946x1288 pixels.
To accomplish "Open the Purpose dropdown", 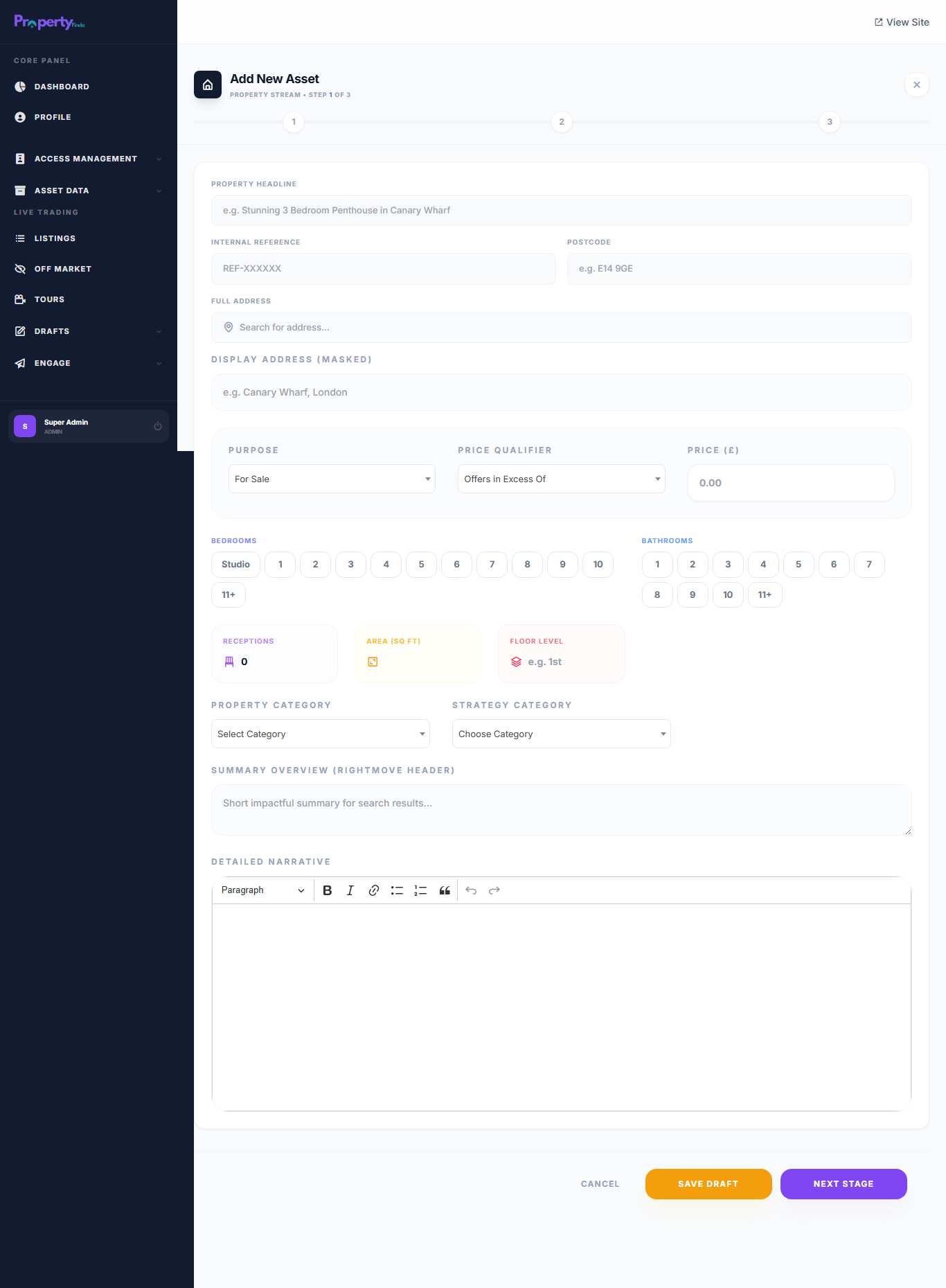I will tap(332, 479).
